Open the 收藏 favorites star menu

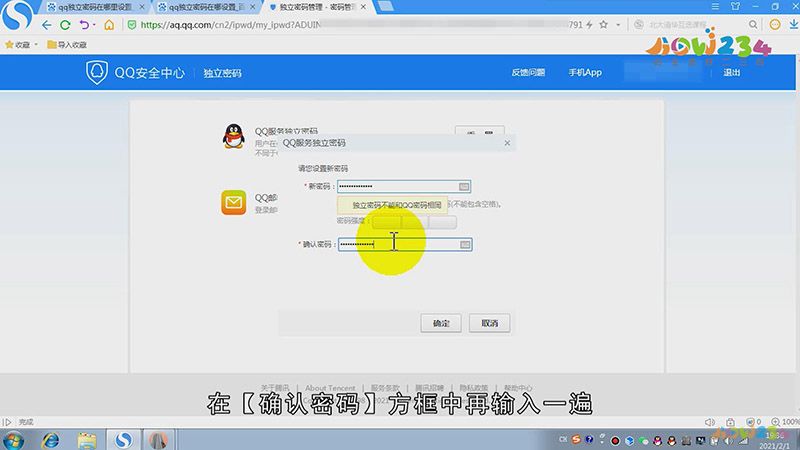(x=17, y=45)
